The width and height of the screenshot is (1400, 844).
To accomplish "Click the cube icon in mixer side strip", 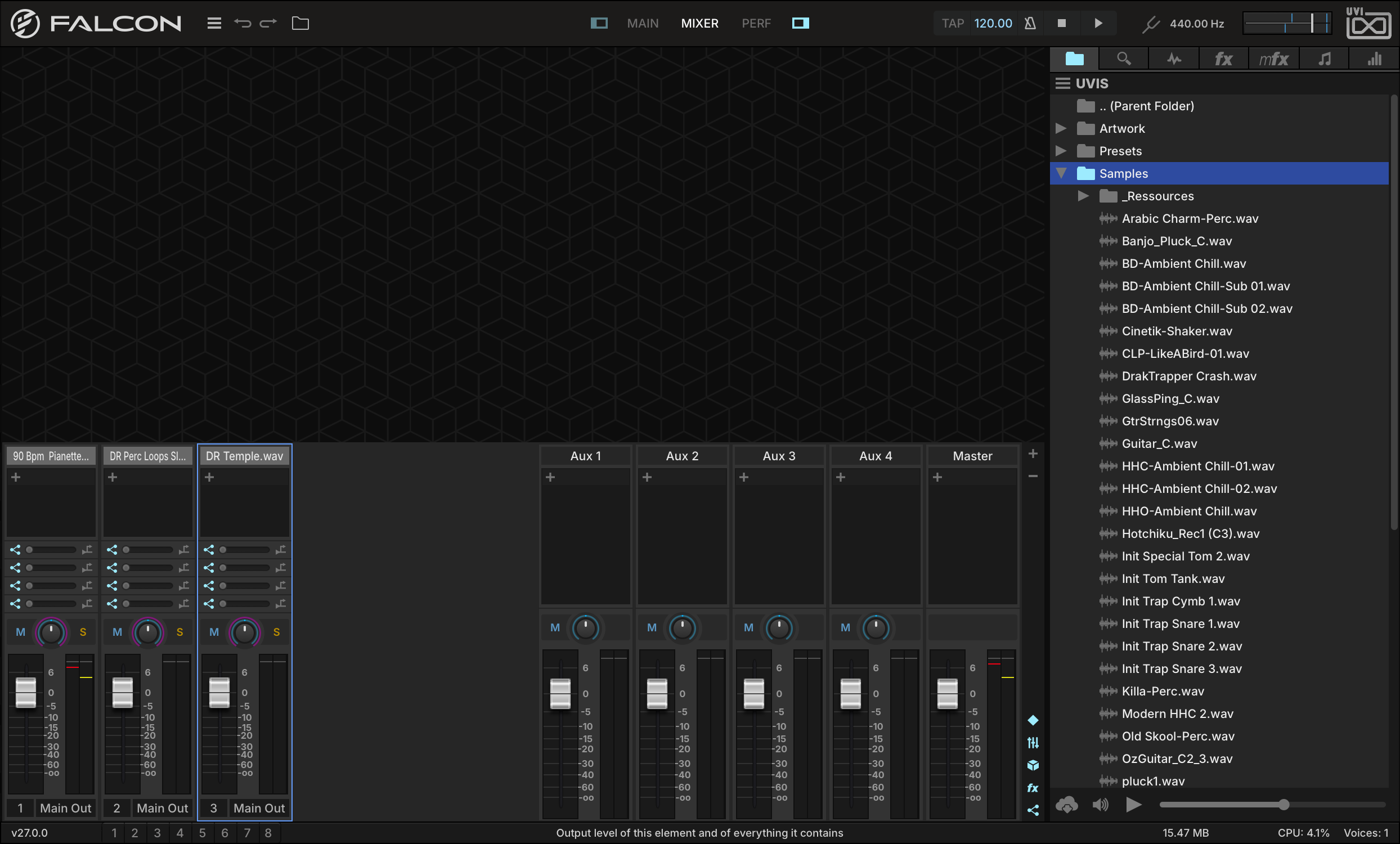I will pos(1033,766).
